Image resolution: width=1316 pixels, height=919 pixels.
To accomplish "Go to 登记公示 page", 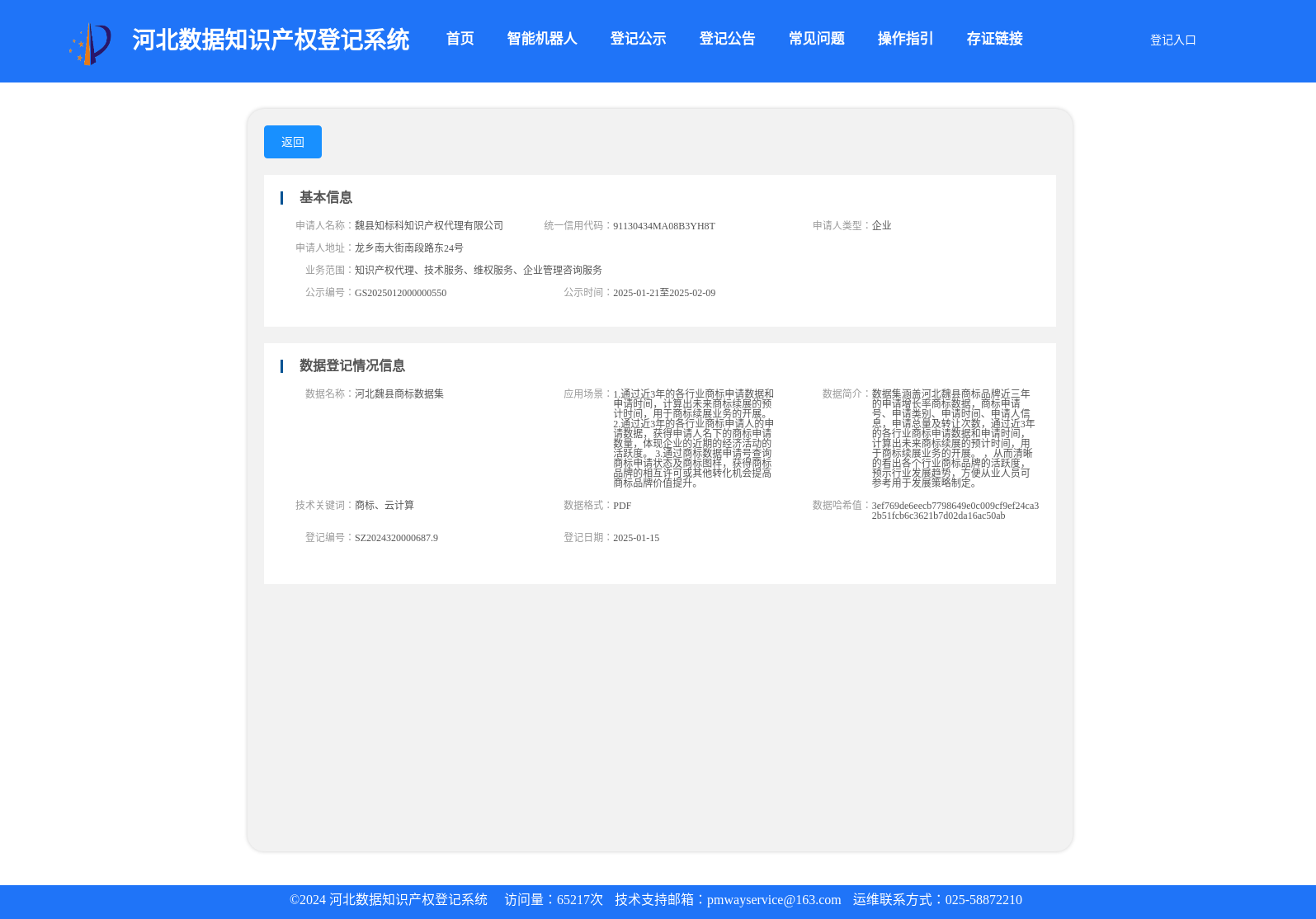I will pos(638,39).
